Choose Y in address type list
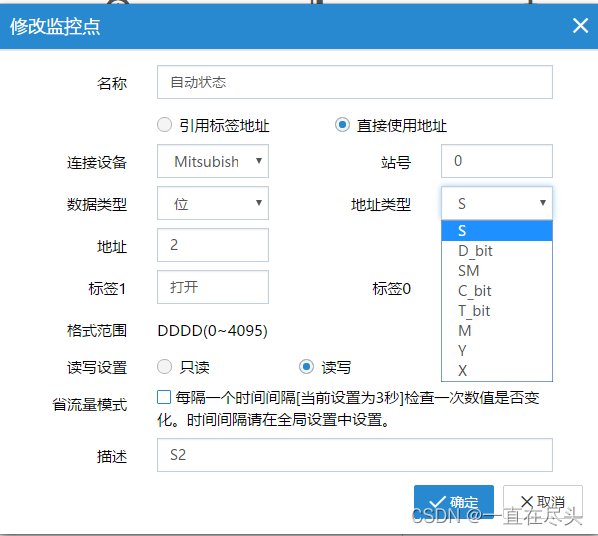 [497, 350]
